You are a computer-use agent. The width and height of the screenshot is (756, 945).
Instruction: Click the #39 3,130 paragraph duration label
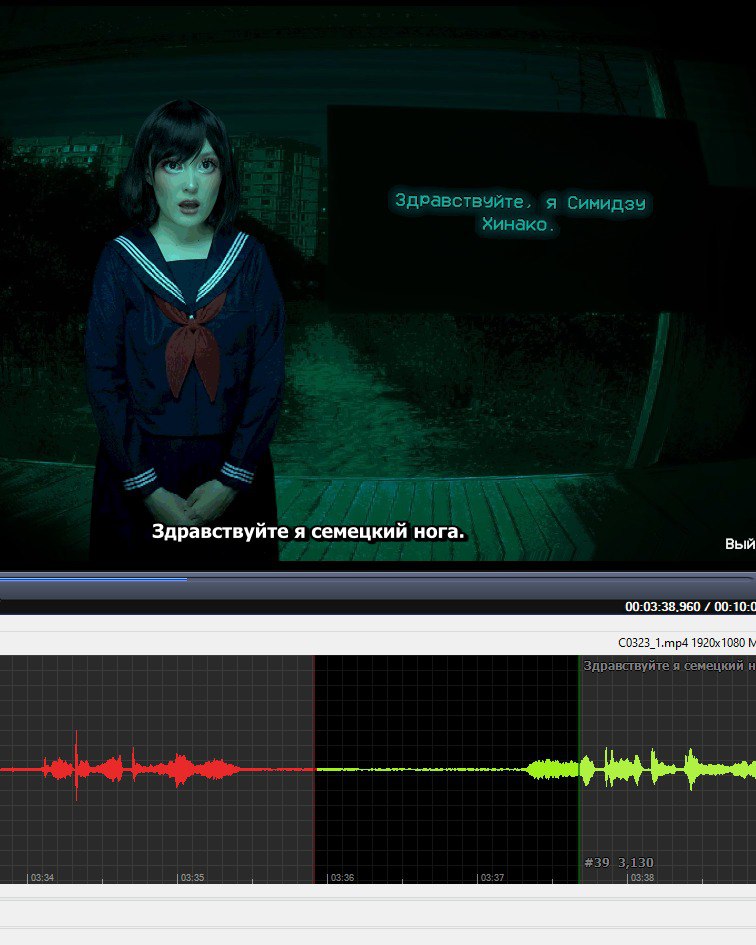pyautogui.click(x=619, y=862)
